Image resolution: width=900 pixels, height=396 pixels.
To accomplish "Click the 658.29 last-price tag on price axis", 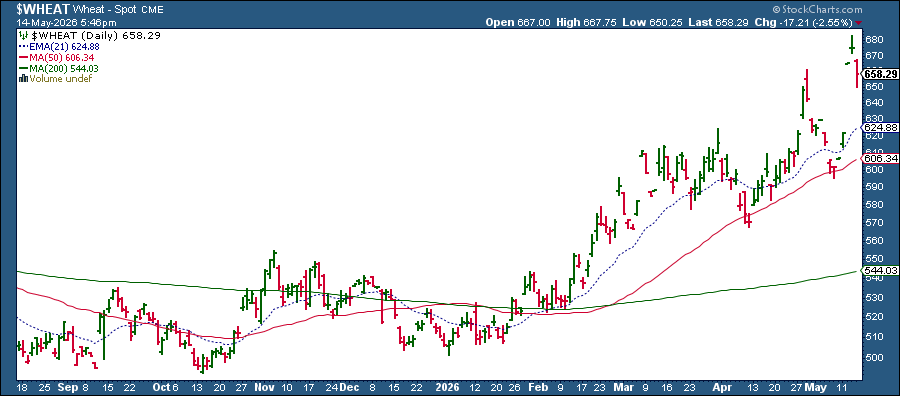I will point(879,75).
